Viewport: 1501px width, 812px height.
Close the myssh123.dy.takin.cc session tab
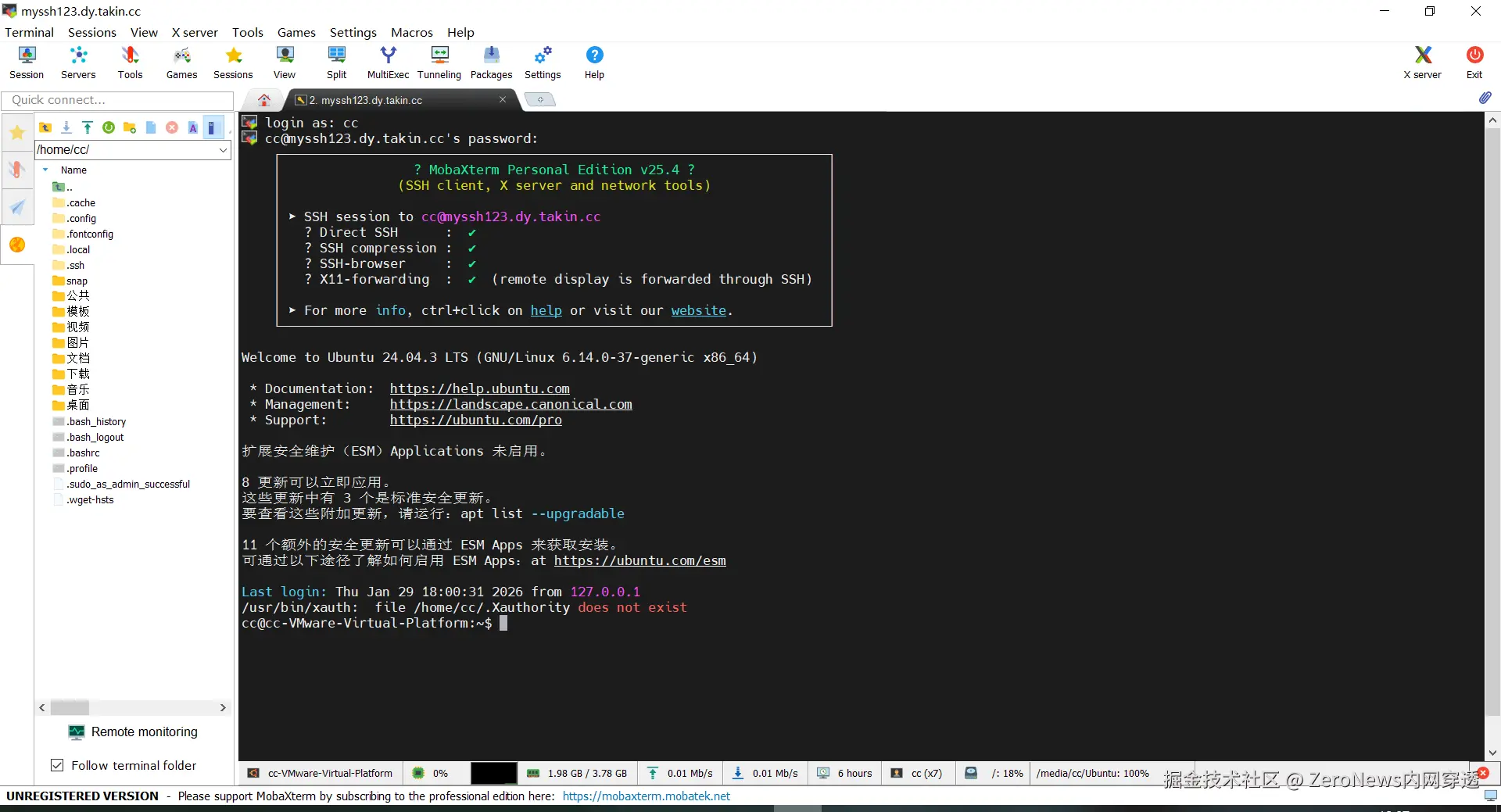(x=503, y=99)
